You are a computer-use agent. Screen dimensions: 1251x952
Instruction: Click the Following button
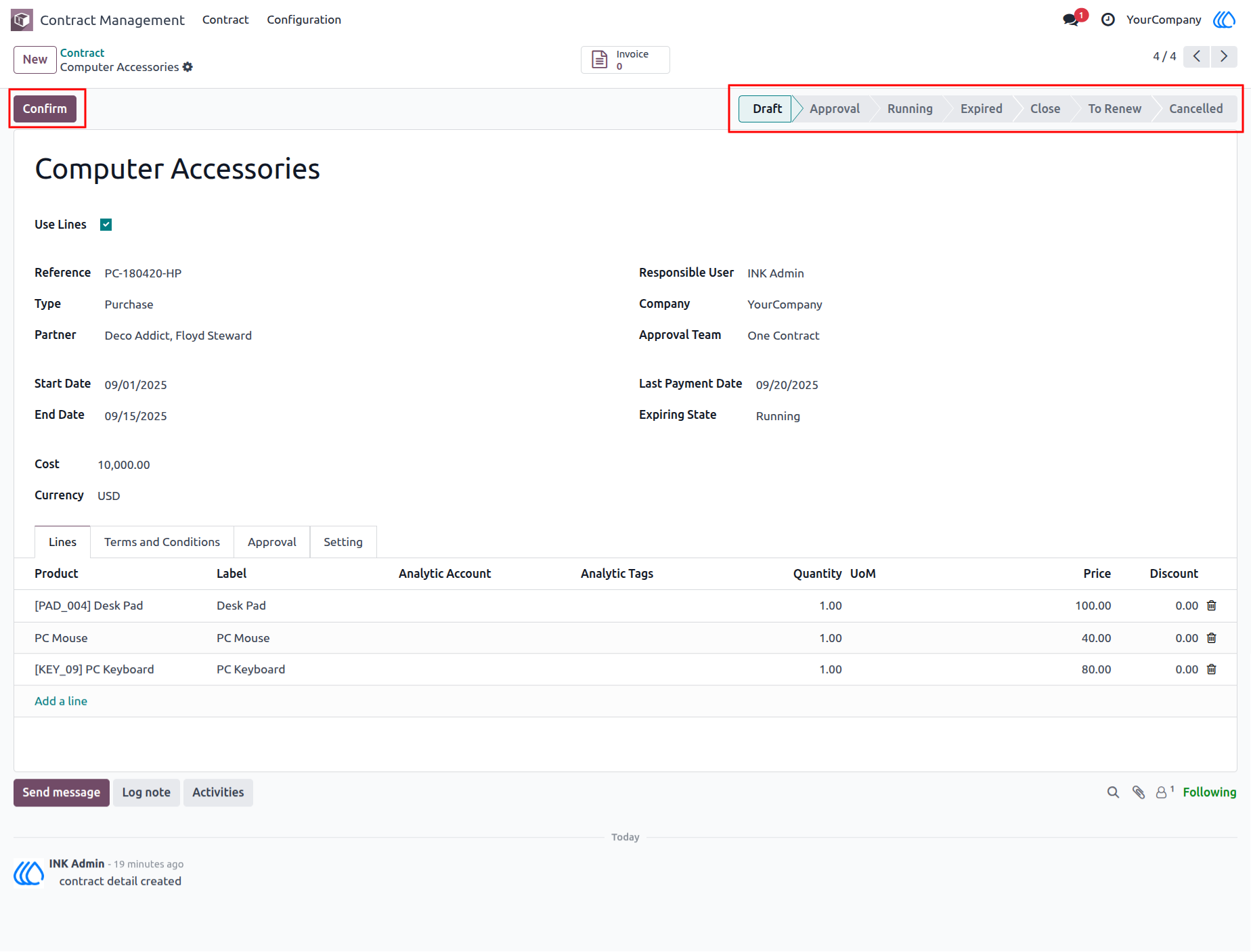coord(1209,792)
